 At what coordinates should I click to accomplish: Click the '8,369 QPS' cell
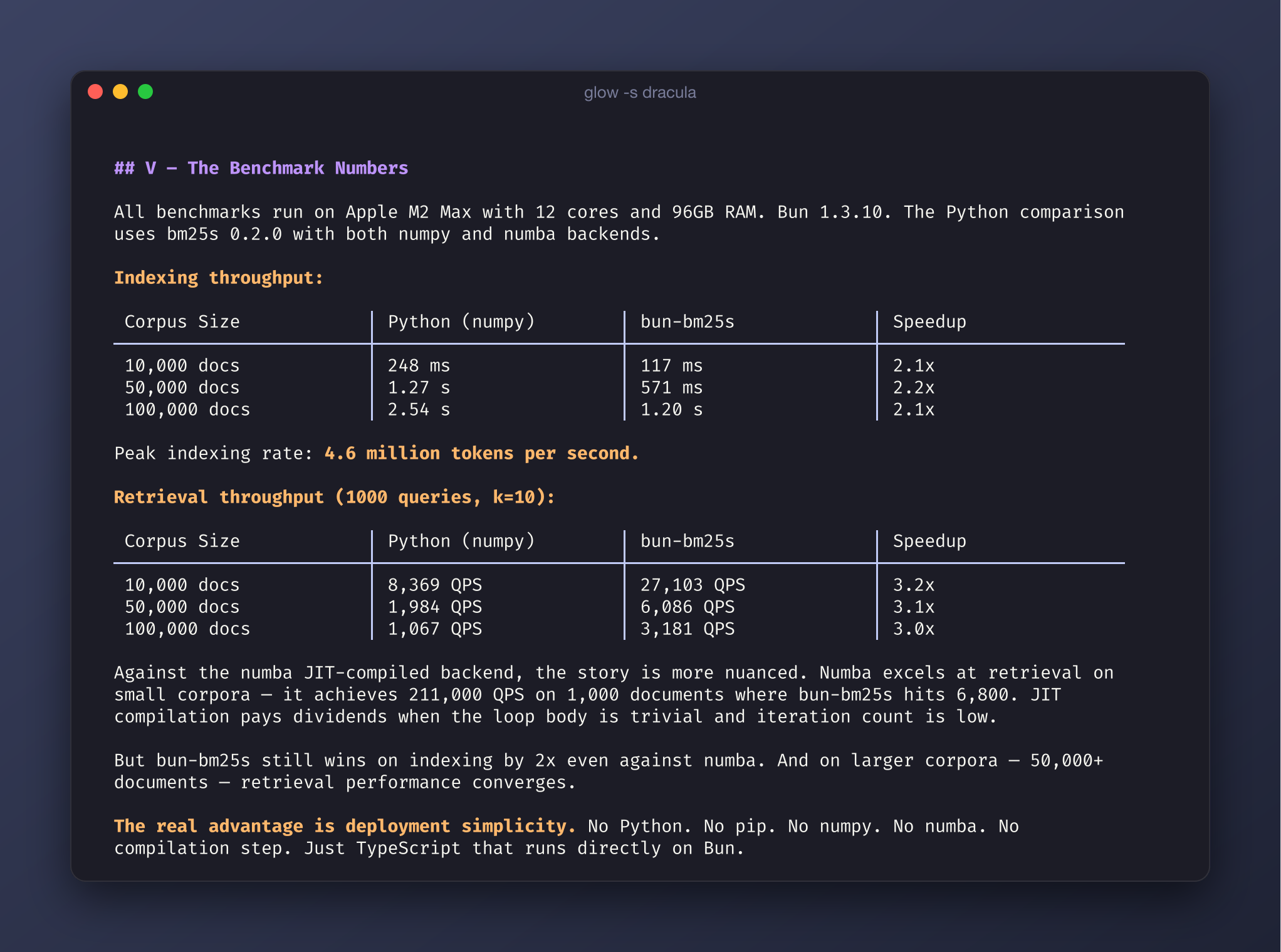coord(435,585)
